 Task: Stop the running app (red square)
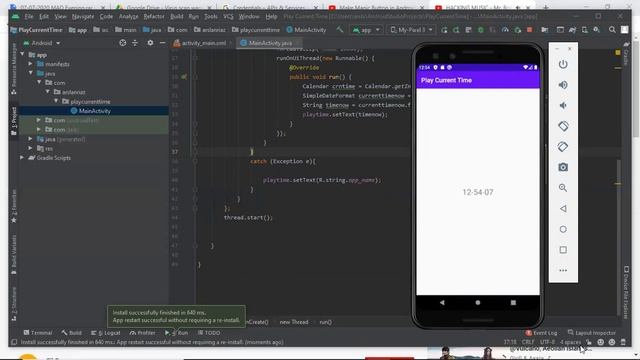click(x=530, y=30)
